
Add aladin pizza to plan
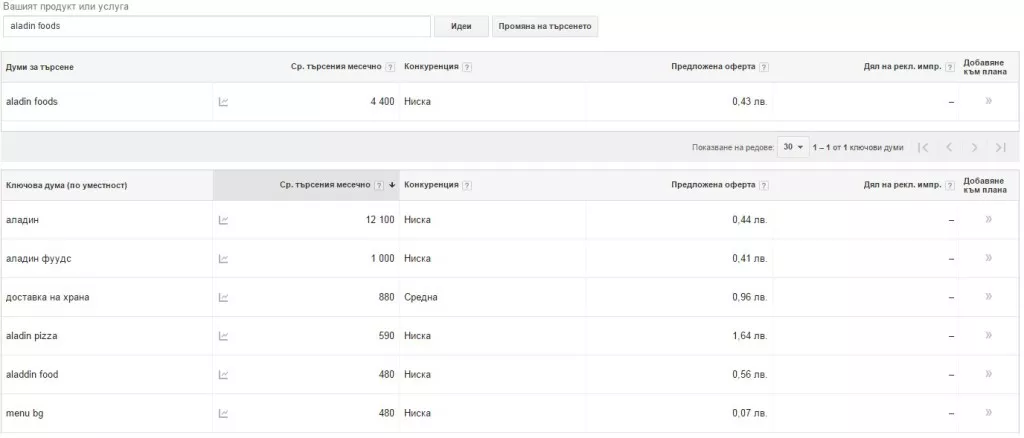pyautogui.click(x=989, y=335)
